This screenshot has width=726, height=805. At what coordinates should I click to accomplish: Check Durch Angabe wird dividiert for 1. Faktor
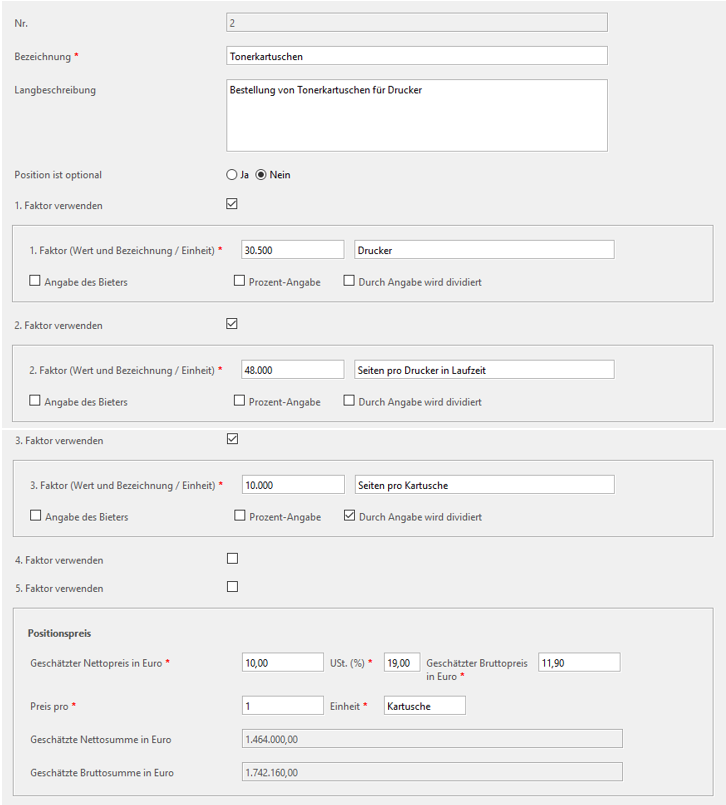pyautogui.click(x=349, y=281)
